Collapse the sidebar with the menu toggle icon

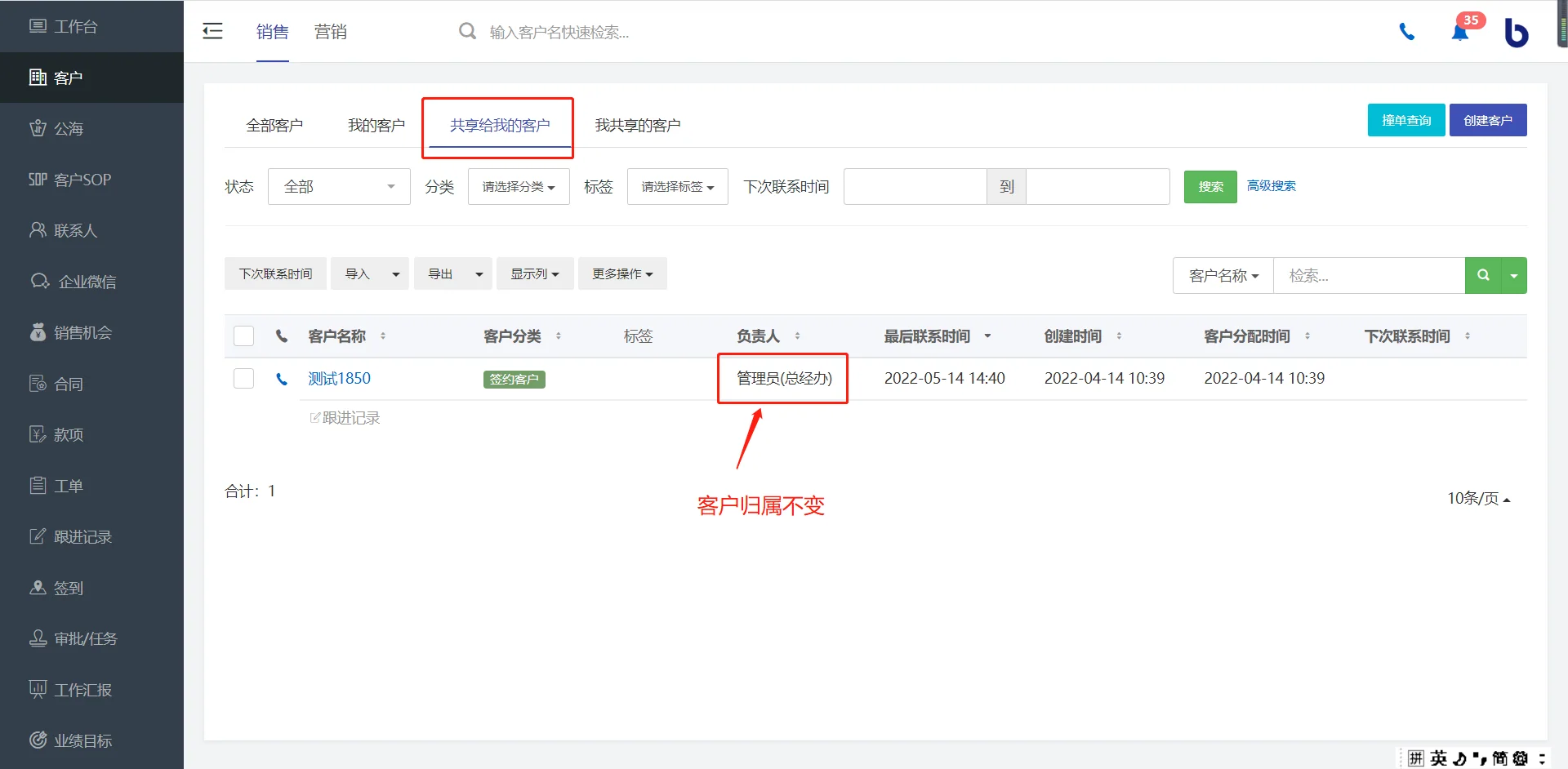[212, 31]
